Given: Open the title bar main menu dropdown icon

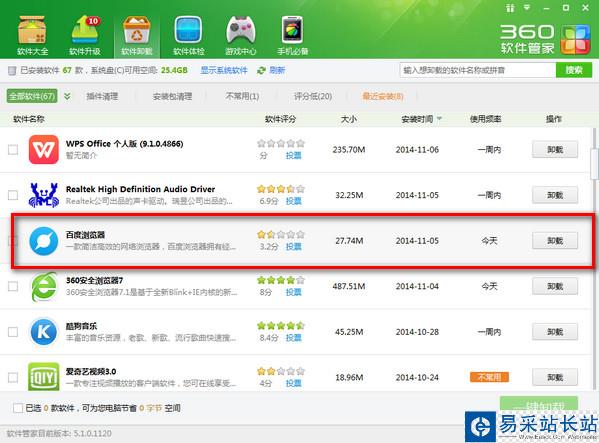Looking at the screenshot, I should [x=527, y=7].
